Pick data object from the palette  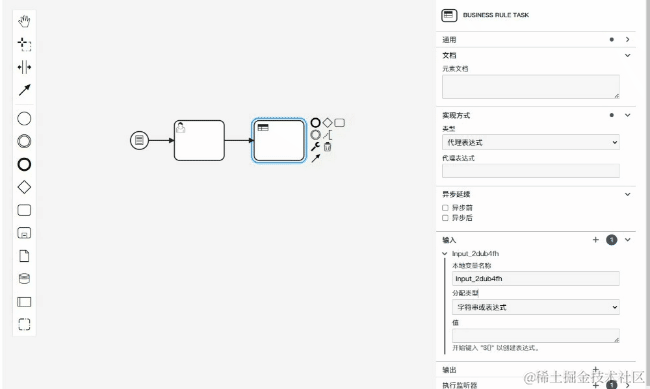(x=24, y=256)
